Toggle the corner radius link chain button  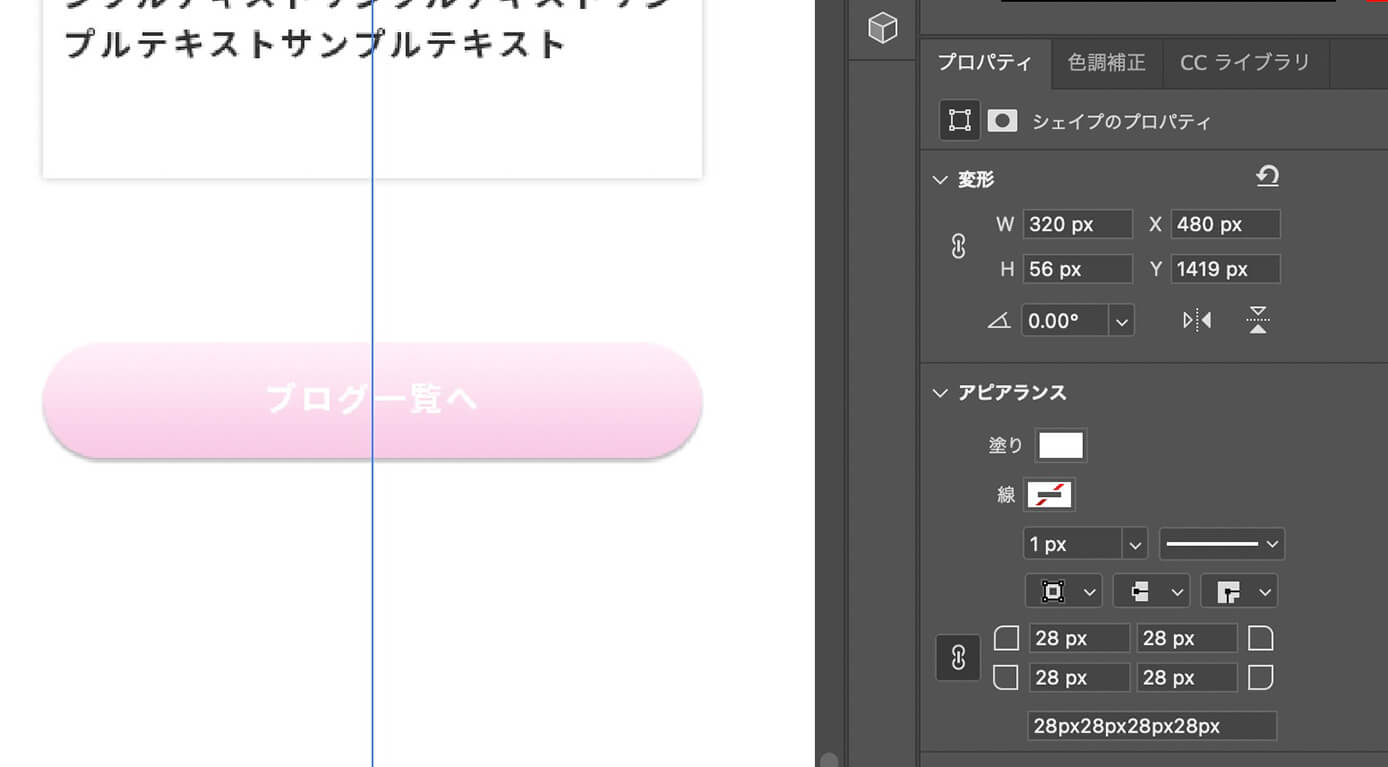click(958, 658)
